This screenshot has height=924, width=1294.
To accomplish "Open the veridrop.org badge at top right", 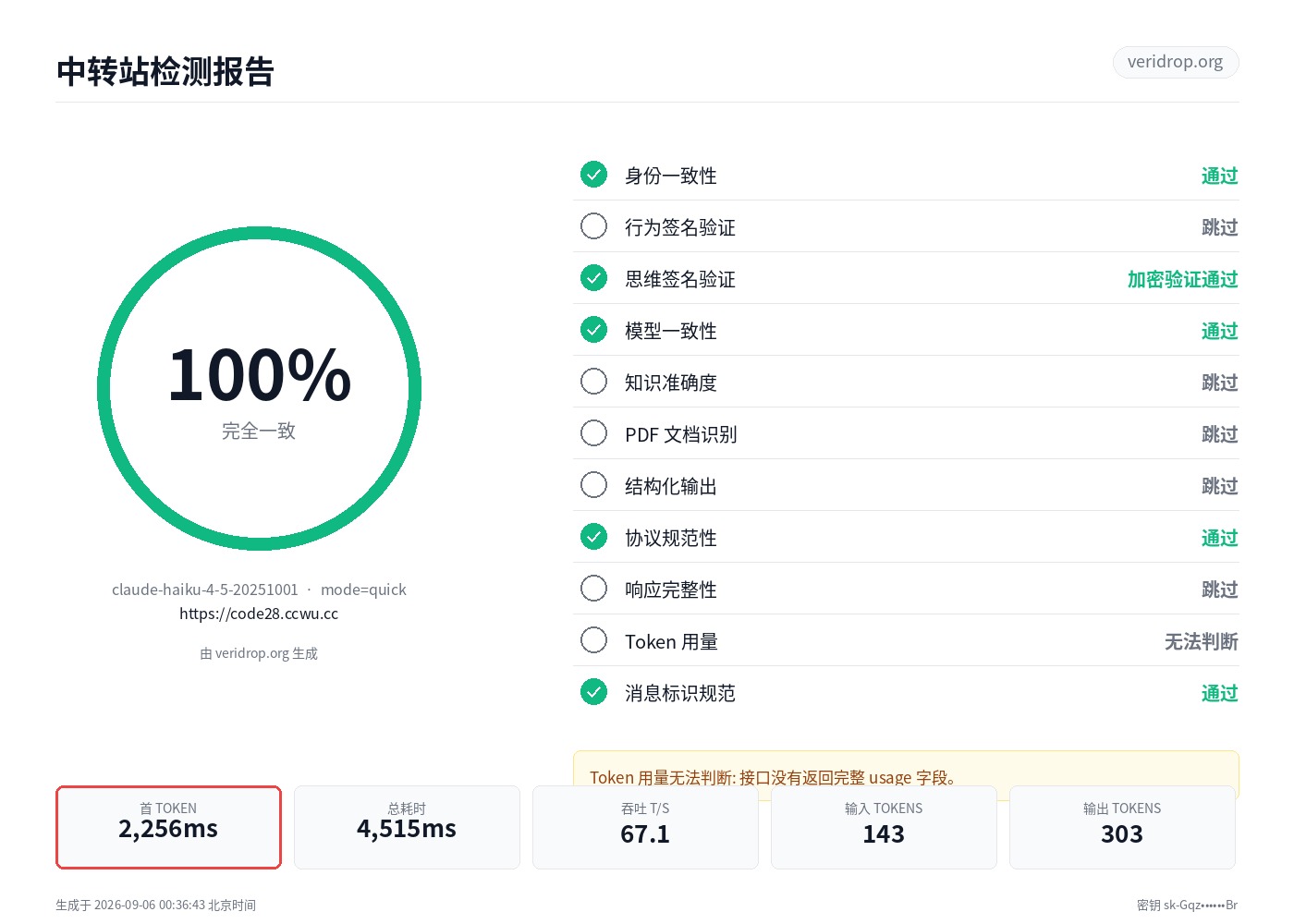I will pos(1175,62).
